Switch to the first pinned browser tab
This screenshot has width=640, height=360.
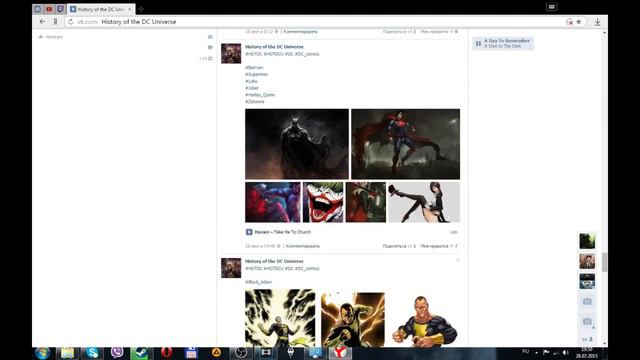[38, 9]
